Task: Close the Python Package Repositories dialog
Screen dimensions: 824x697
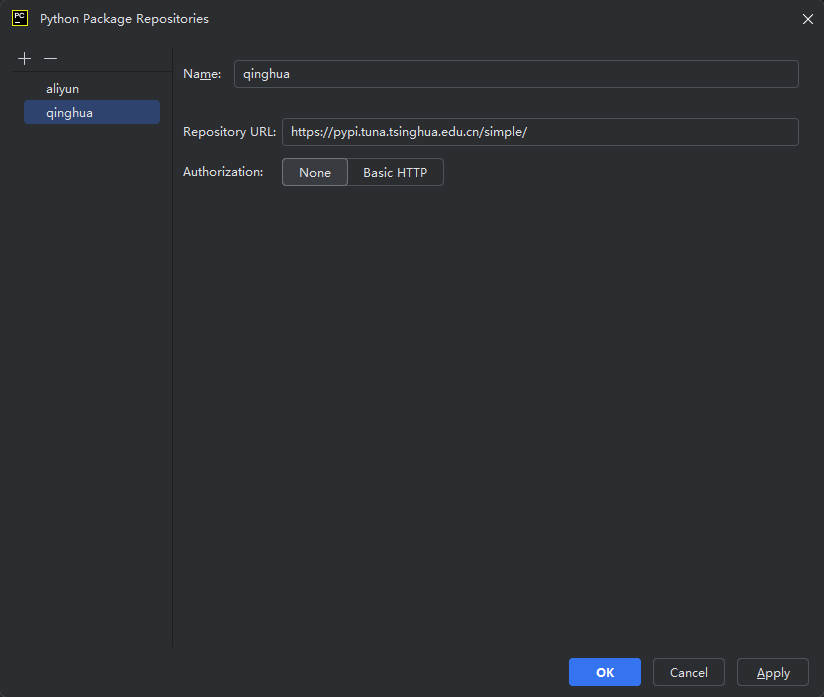Action: [x=807, y=18]
